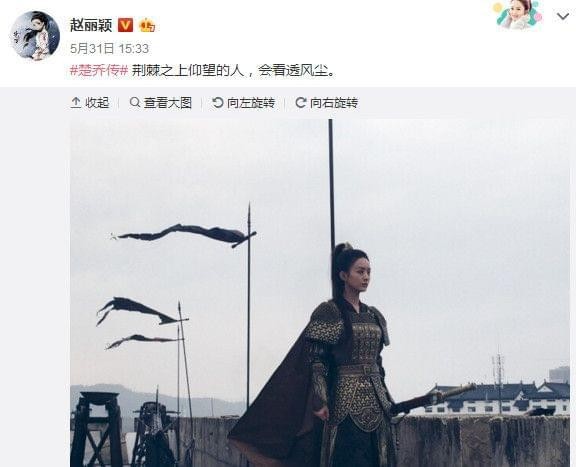Viewport: 576px width, 467px height.
Task: View the large image via 查看大图
Action: [x=161, y=103]
